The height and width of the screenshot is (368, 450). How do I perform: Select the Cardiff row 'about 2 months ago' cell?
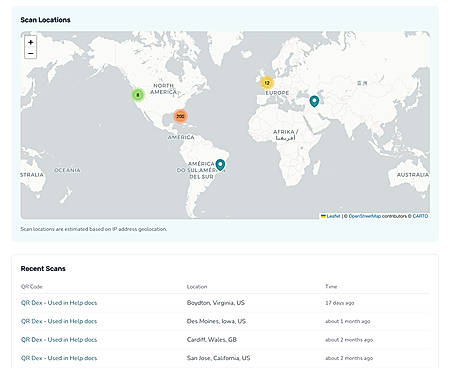(349, 339)
